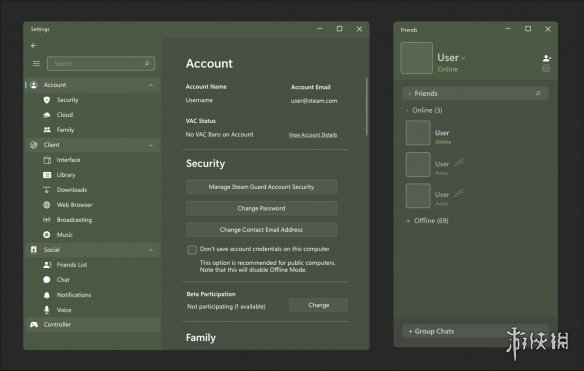The image size is (584, 371).
Task: Click the Library icon in sidebar
Action: click(47, 175)
